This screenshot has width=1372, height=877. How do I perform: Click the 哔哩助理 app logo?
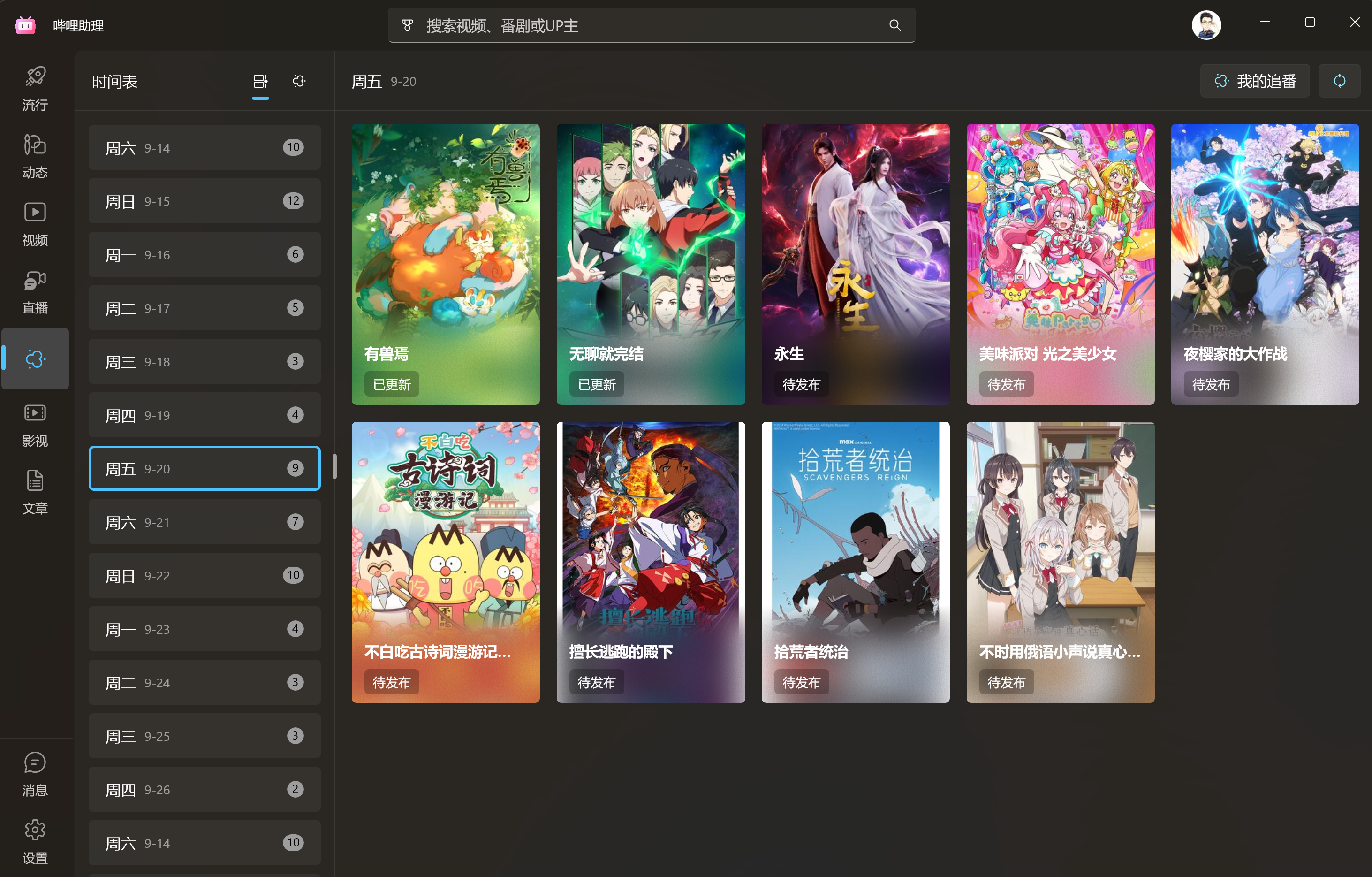point(26,25)
